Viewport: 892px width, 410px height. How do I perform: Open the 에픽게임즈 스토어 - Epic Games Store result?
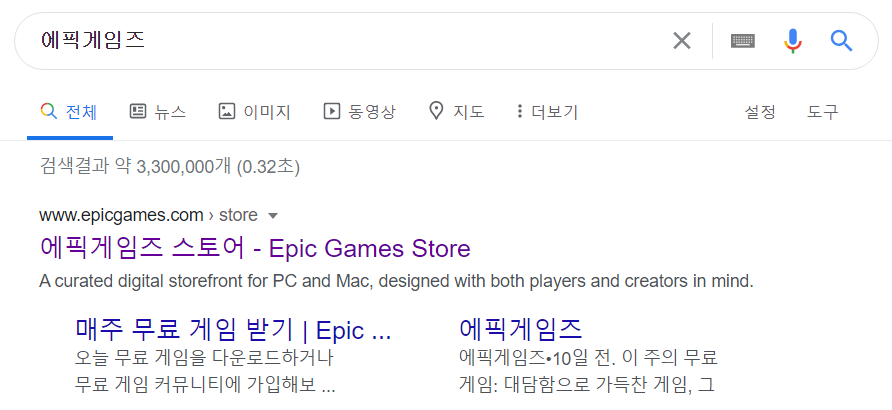[255, 249]
